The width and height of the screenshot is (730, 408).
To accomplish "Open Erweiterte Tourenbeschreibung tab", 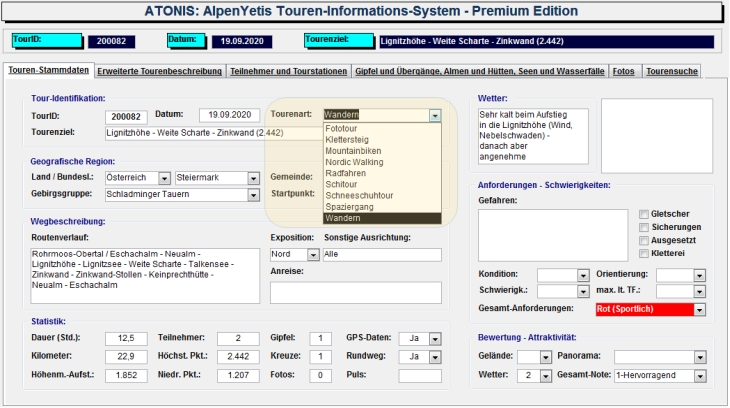I will point(159,71).
